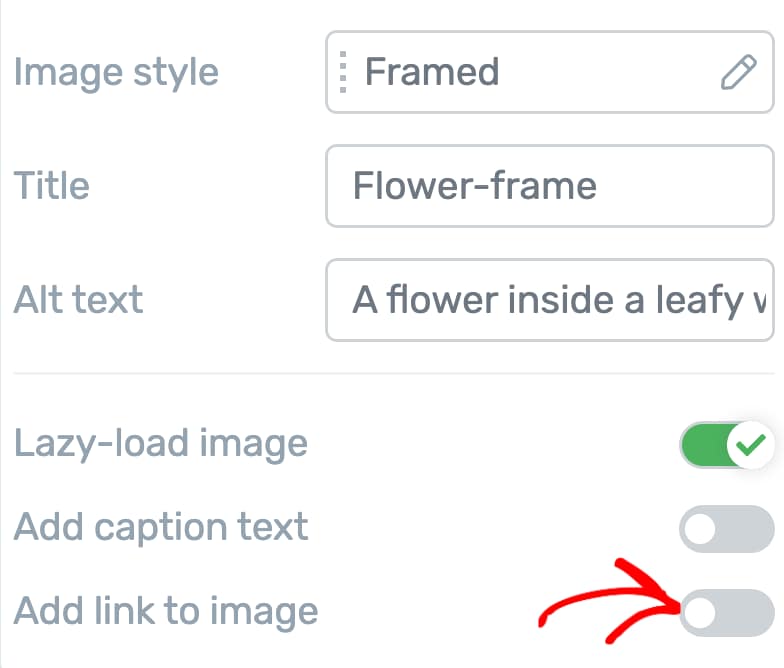The width and height of the screenshot is (784, 668).
Task: Click the "Add link to image" label
Action: [165, 611]
